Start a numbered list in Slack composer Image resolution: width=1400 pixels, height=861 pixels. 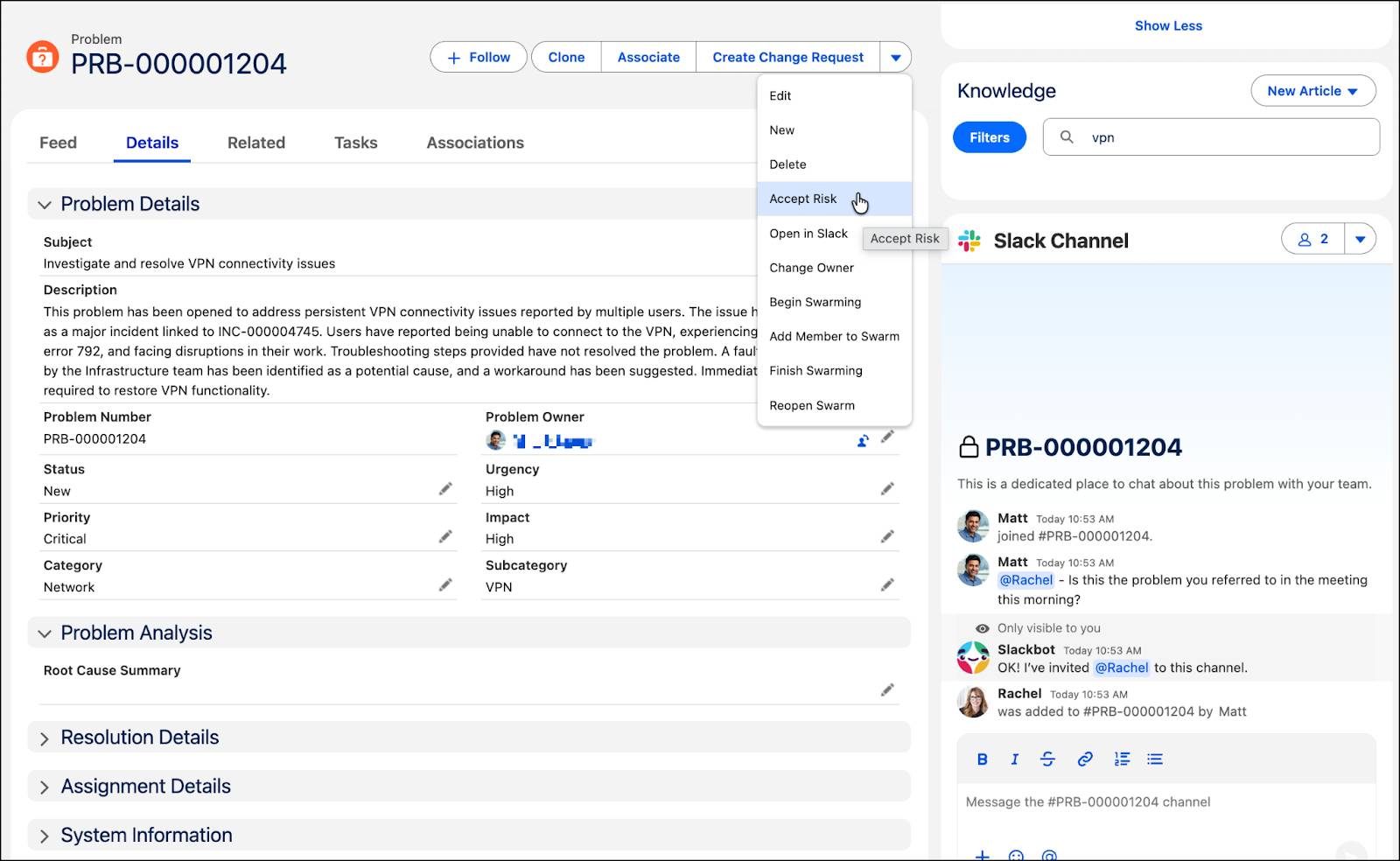(1122, 759)
